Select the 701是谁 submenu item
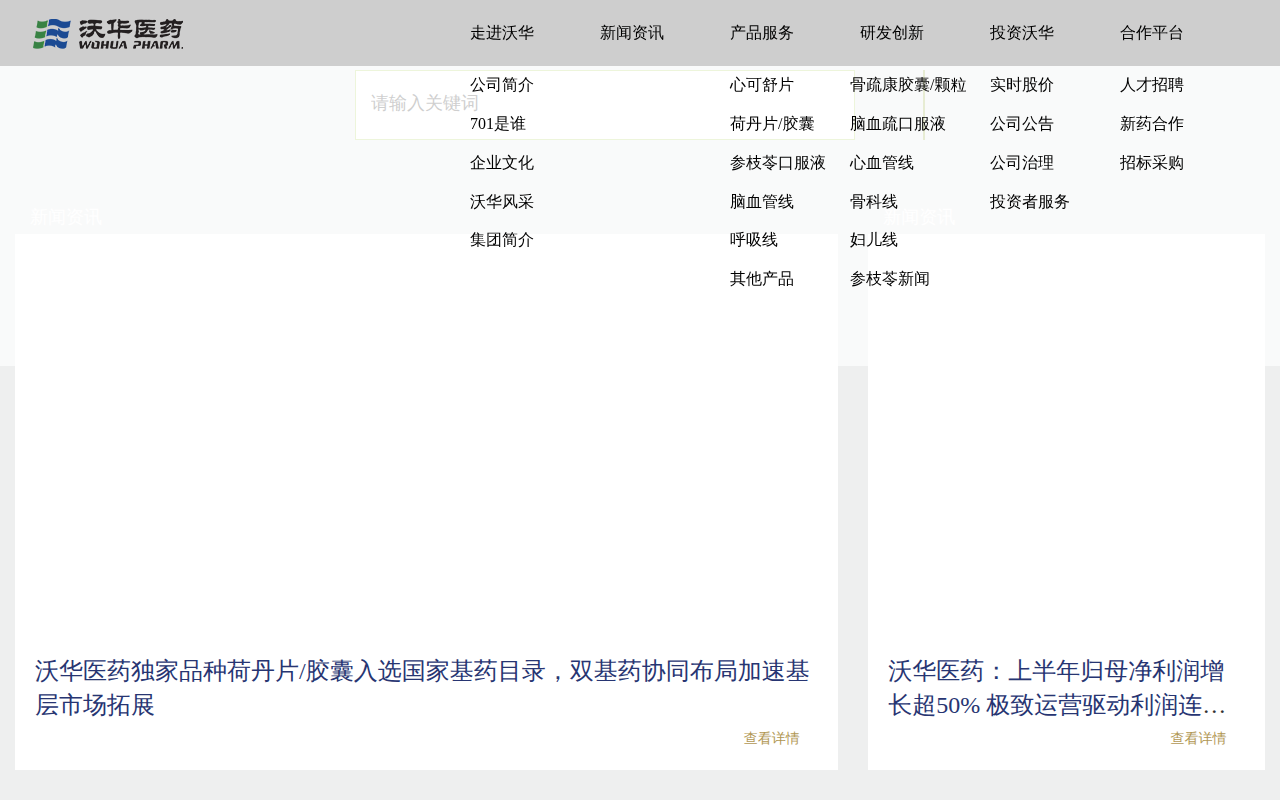Screen dimensions: 1280x800 498,124
